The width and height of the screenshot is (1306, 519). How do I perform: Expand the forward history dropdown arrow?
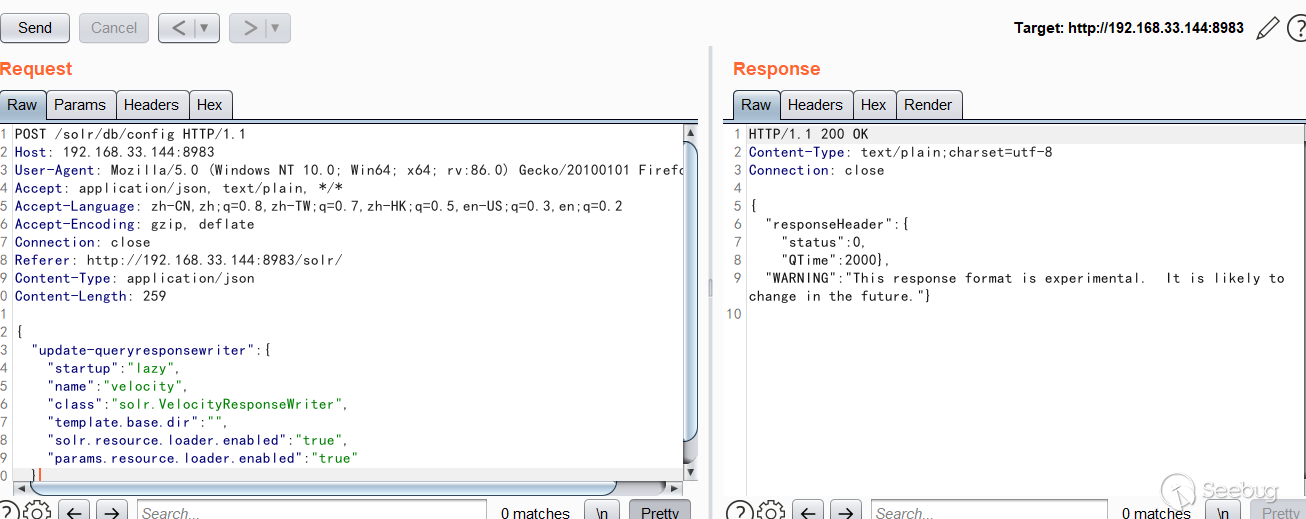point(275,28)
